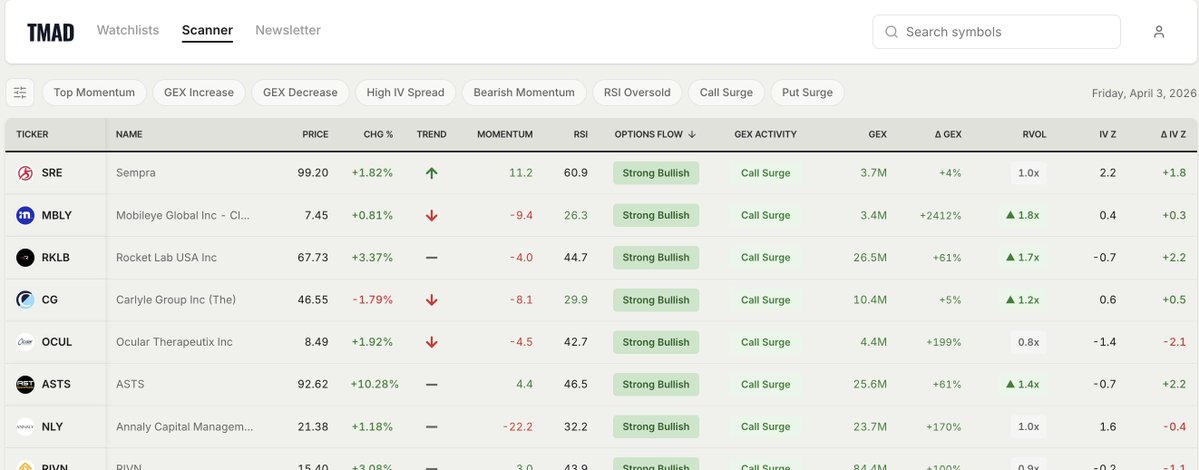The image size is (1199, 470).
Task: Click the NLY Annaly logo icon
Action: [25, 426]
